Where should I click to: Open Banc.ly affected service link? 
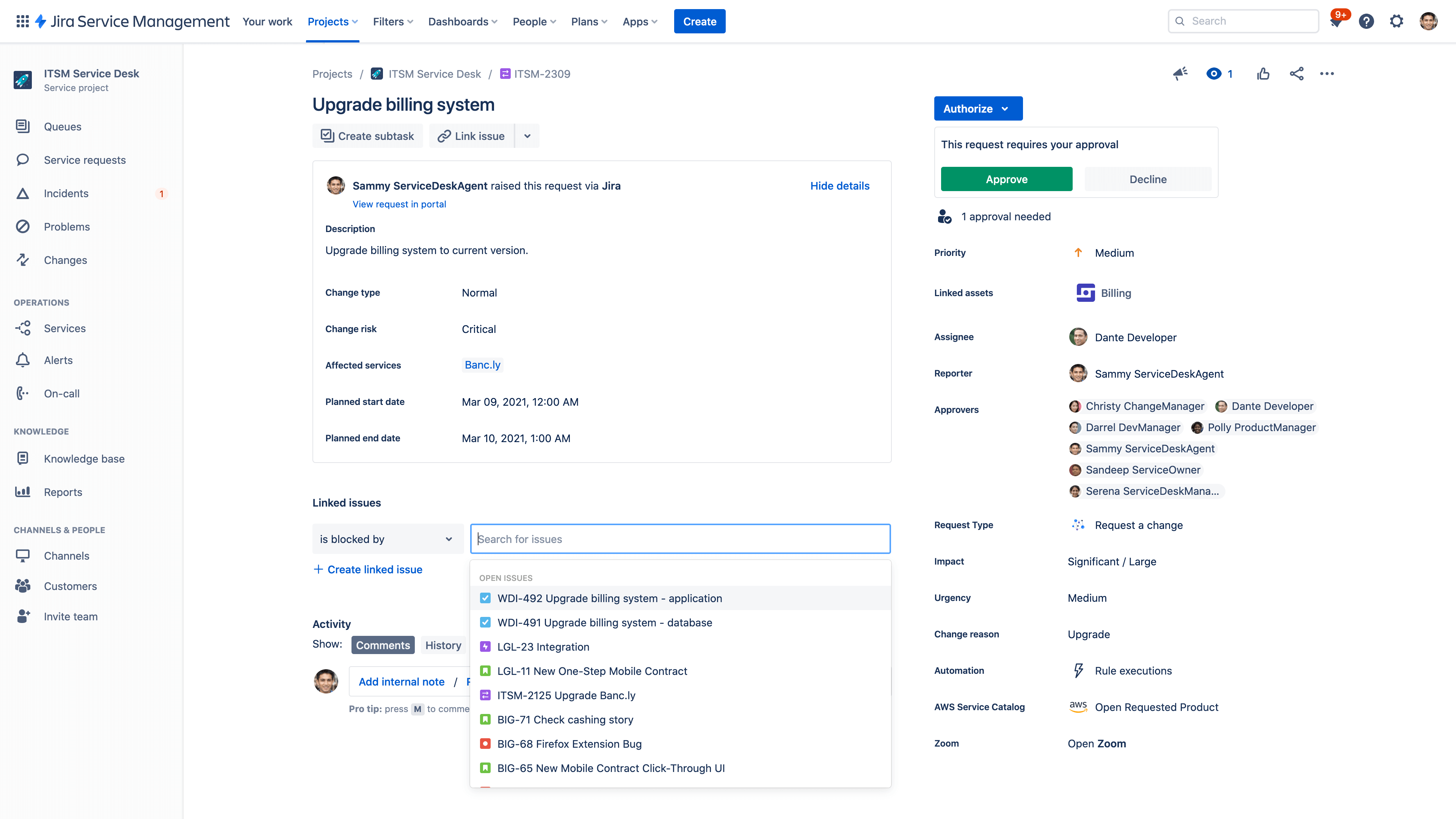(482, 364)
